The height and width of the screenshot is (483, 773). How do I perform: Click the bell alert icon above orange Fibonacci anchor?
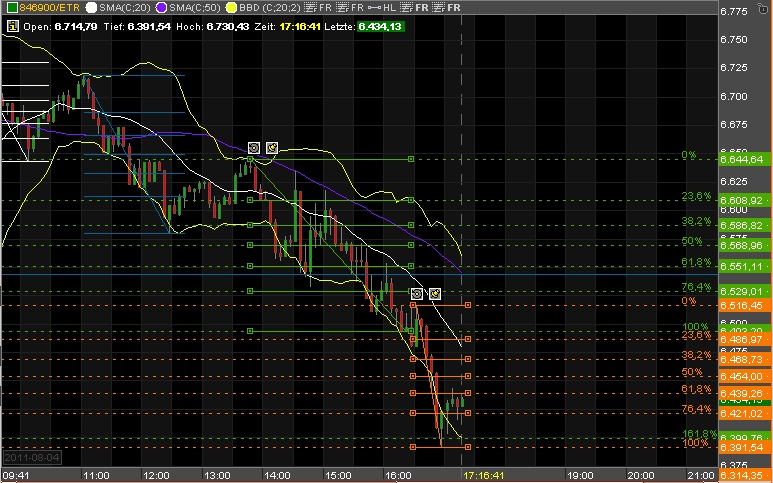(x=435, y=294)
